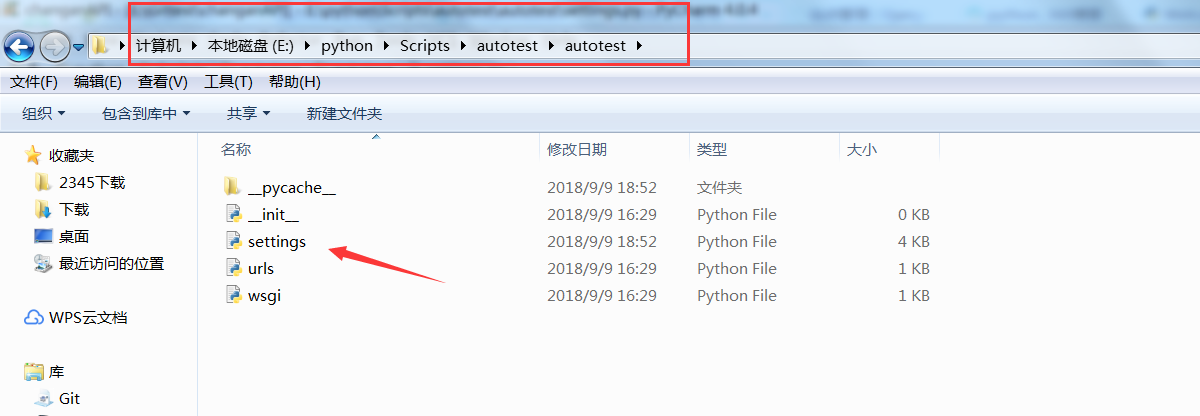Click the Forward navigation arrow button
Viewport: 1200px width, 416px height.
[x=54, y=46]
